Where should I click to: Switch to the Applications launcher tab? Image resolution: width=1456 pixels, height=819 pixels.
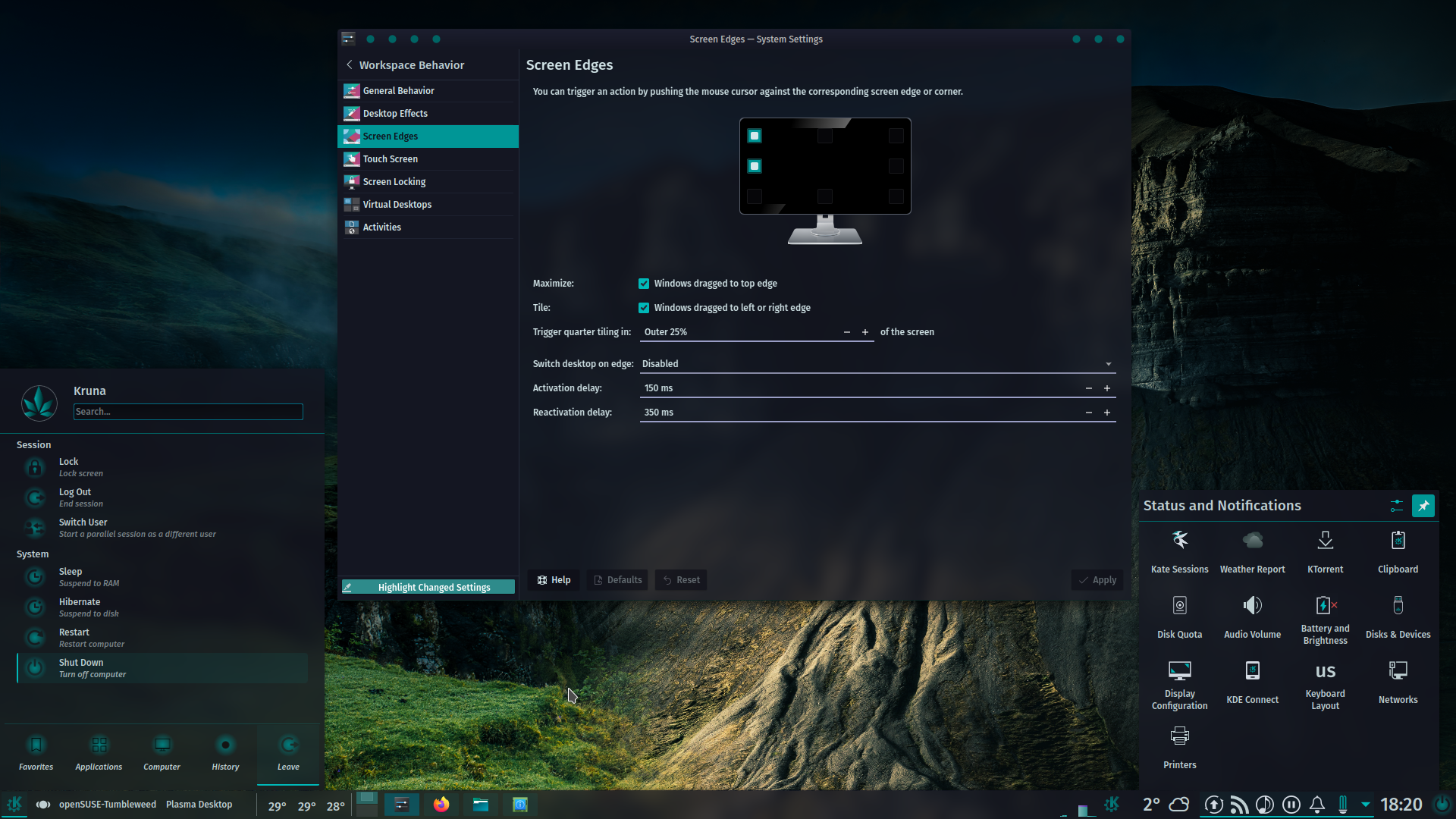pos(99,754)
